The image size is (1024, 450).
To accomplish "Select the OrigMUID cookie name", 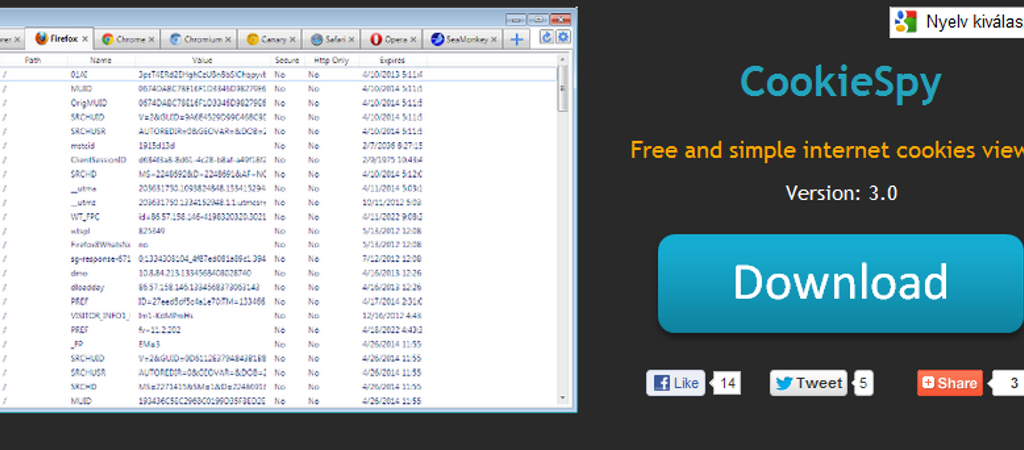I will pos(89,103).
